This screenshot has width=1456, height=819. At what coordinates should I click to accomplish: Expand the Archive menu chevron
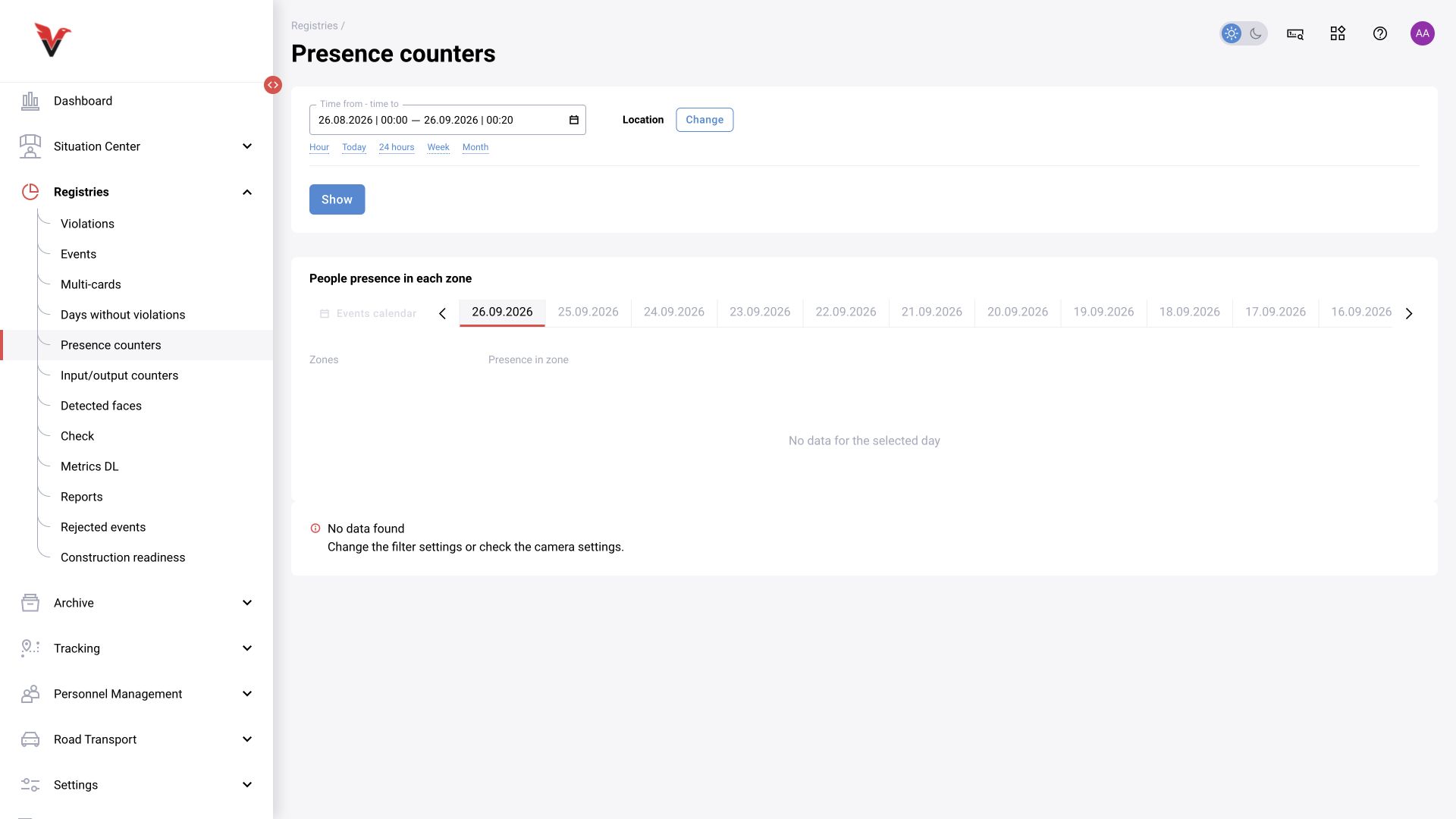(x=247, y=603)
